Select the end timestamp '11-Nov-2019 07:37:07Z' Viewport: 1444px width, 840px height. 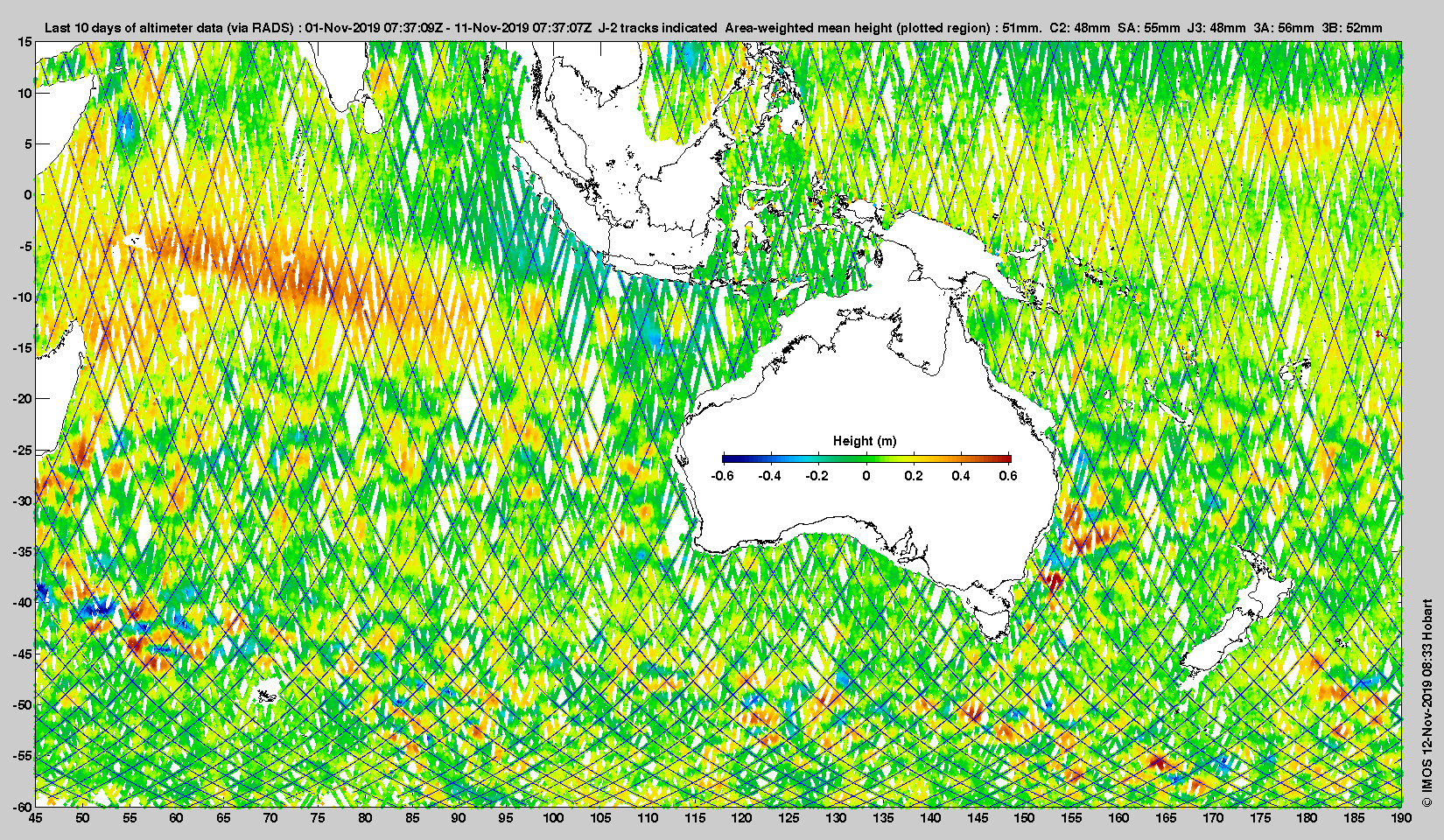point(524,28)
